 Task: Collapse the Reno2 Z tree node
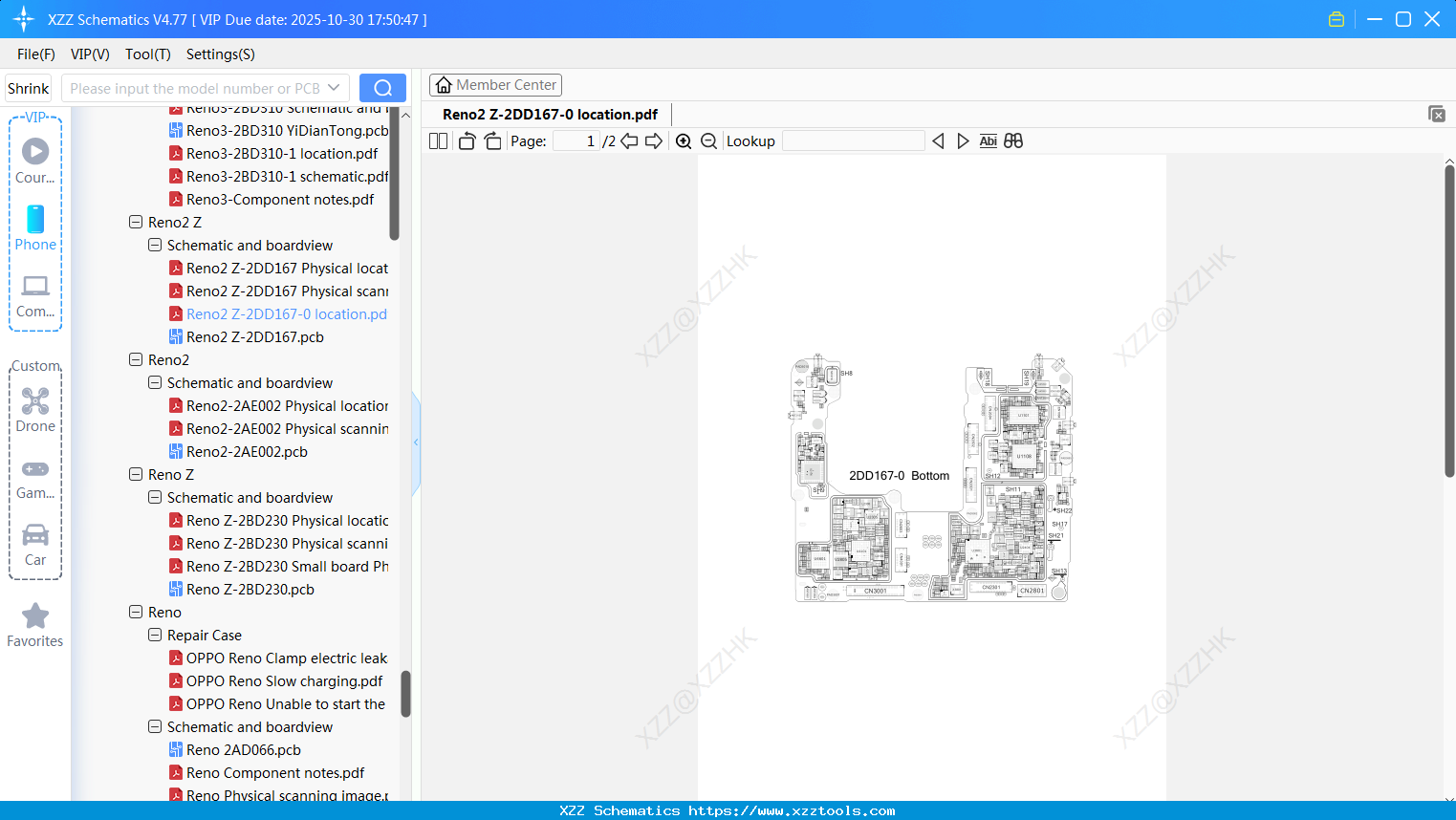136,222
